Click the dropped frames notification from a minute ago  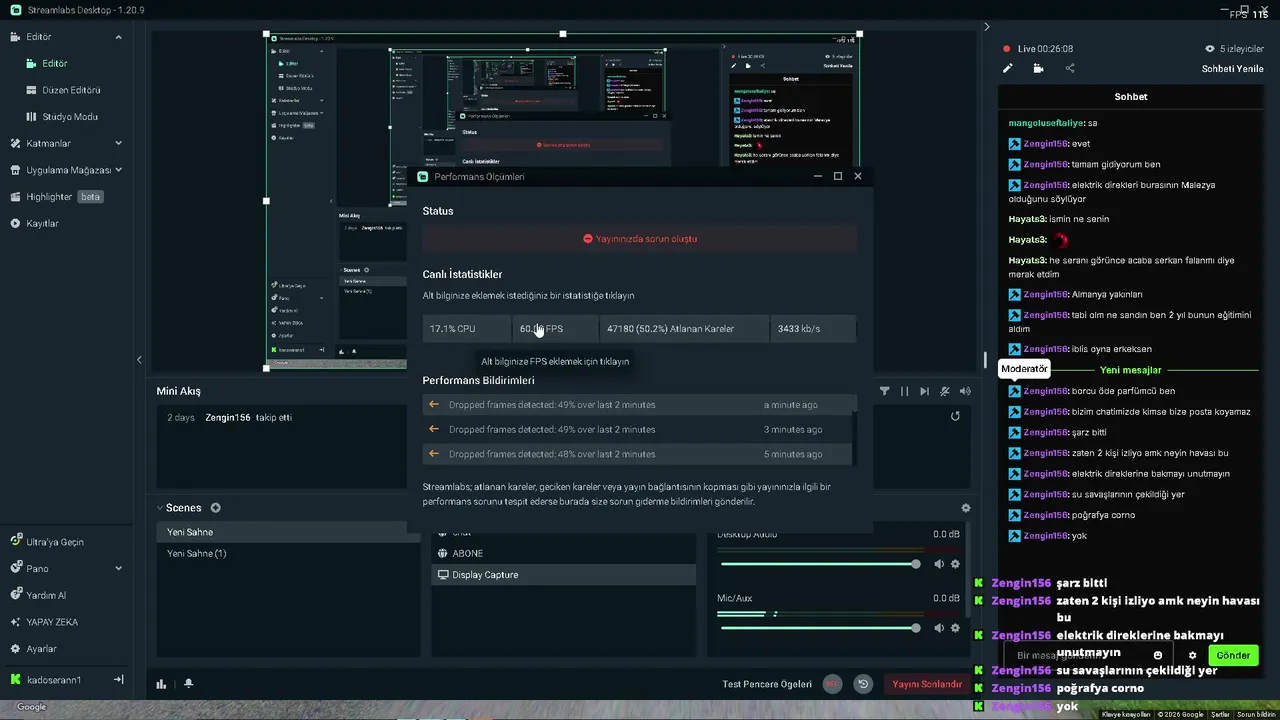637,405
